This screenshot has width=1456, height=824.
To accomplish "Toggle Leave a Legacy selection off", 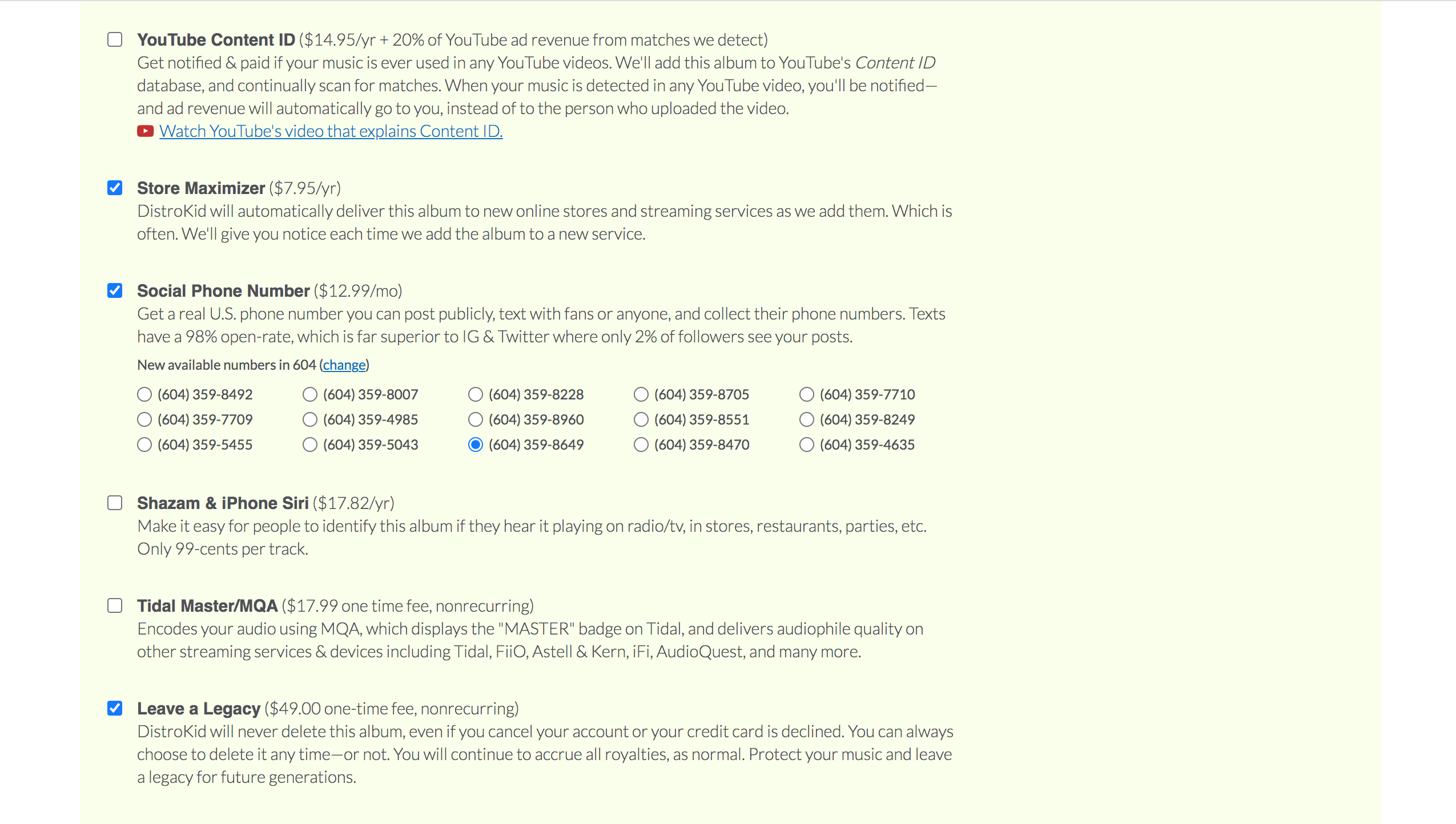I will pyautogui.click(x=115, y=708).
